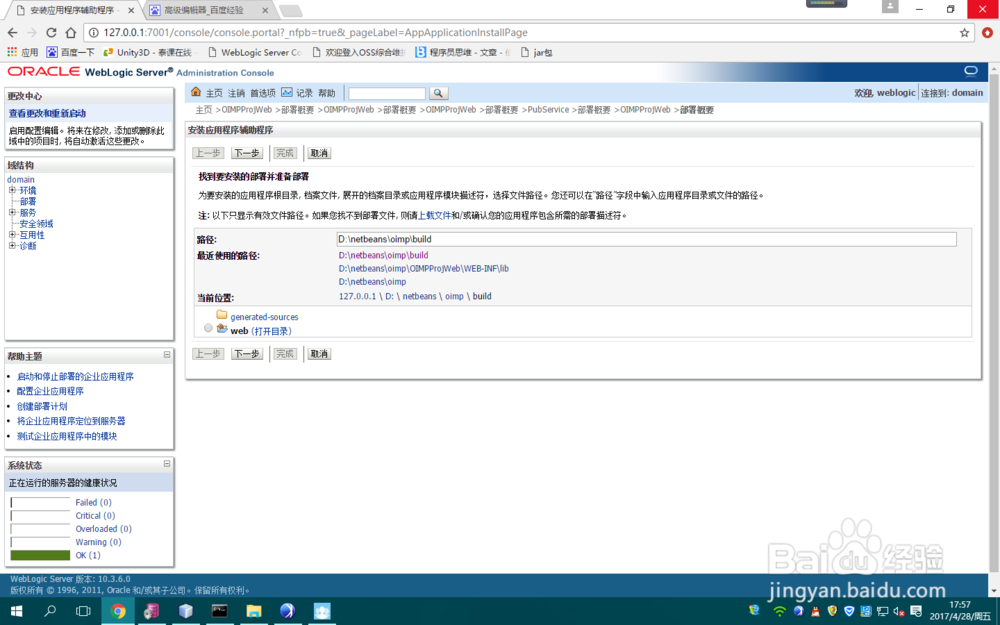This screenshot has height=625, width=1000.
Task: Click the console search text box
Action: pos(386,93)
